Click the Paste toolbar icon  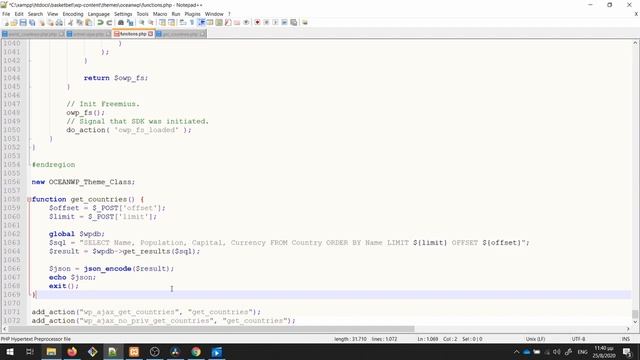tap(88, 22)
